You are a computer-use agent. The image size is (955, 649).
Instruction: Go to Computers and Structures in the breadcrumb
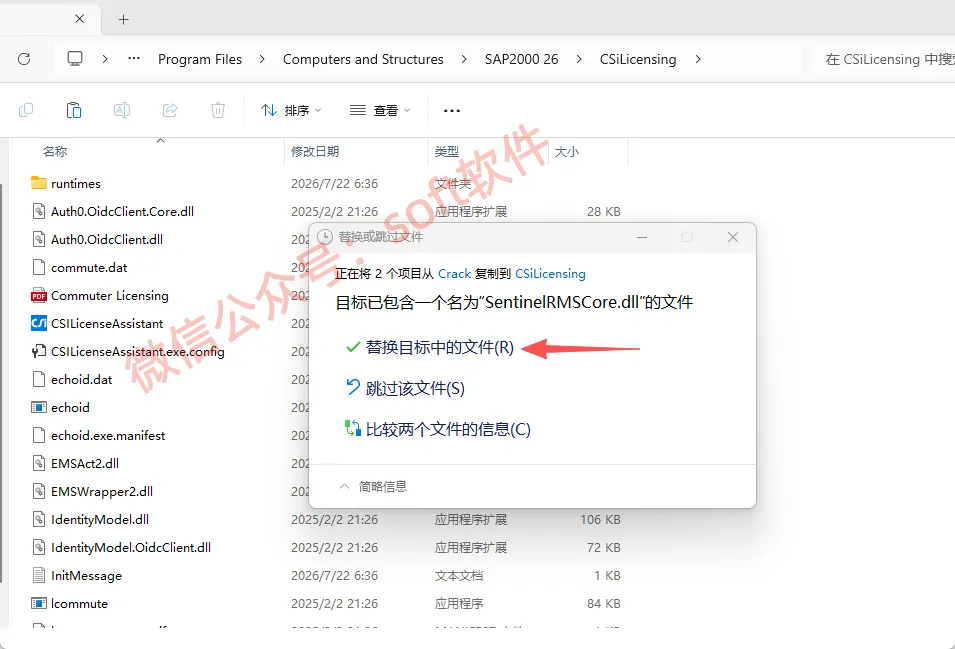coord(363,59)
